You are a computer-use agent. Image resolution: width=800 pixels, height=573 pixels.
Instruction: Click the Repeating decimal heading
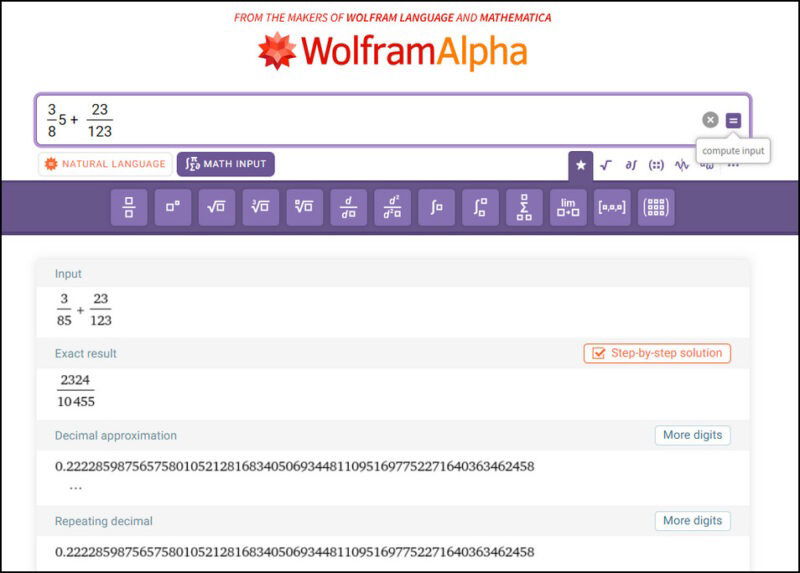[104, 521]
